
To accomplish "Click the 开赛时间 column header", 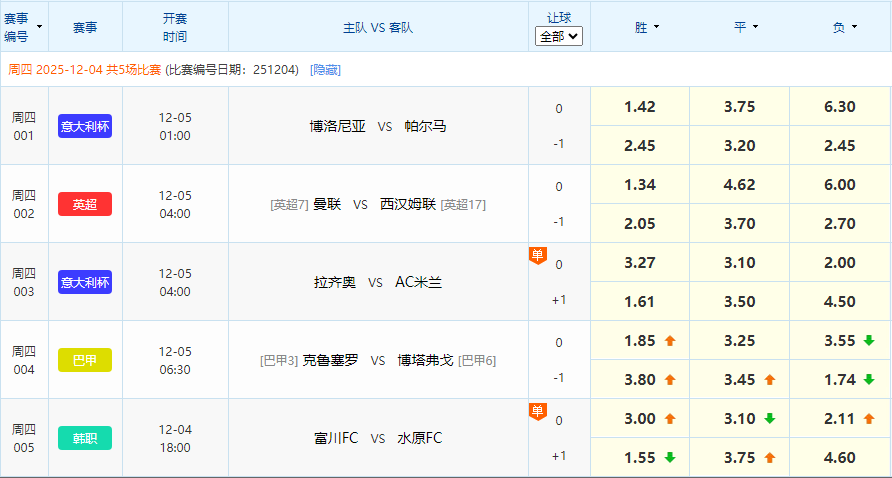I will point(175,27).
